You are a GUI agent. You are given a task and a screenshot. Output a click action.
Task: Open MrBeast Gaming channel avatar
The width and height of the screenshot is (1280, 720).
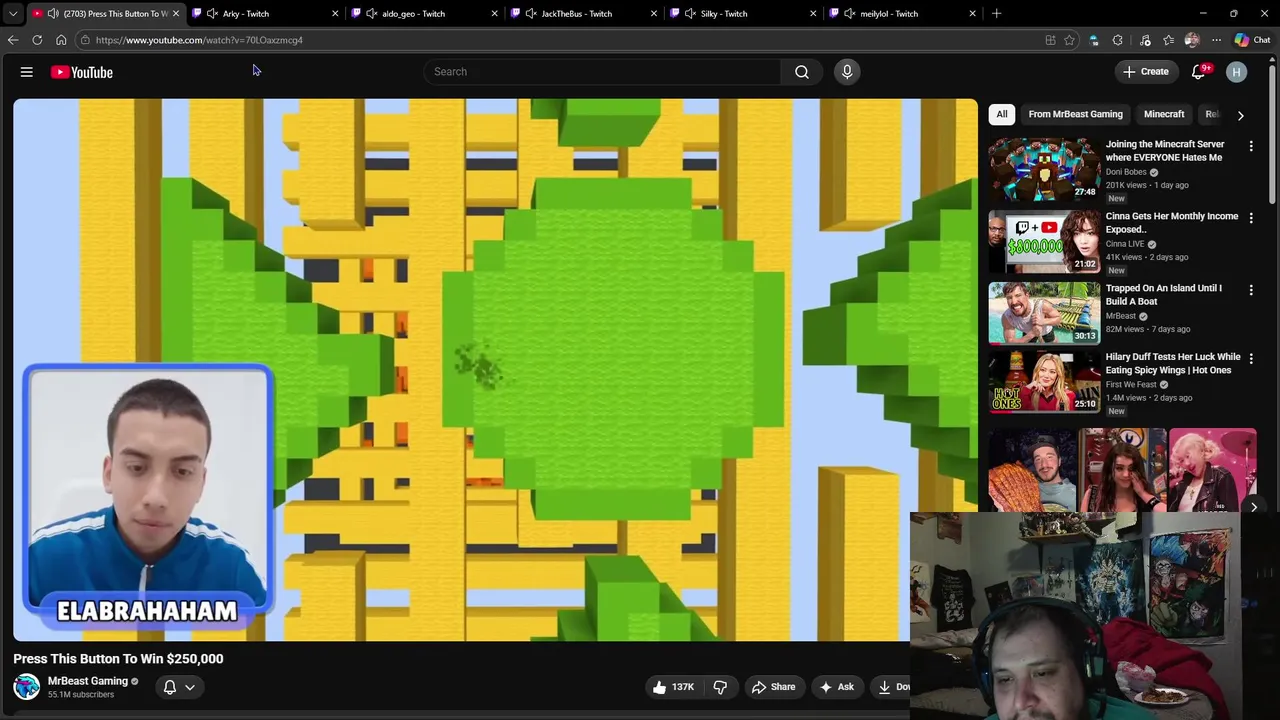[27, 687]
